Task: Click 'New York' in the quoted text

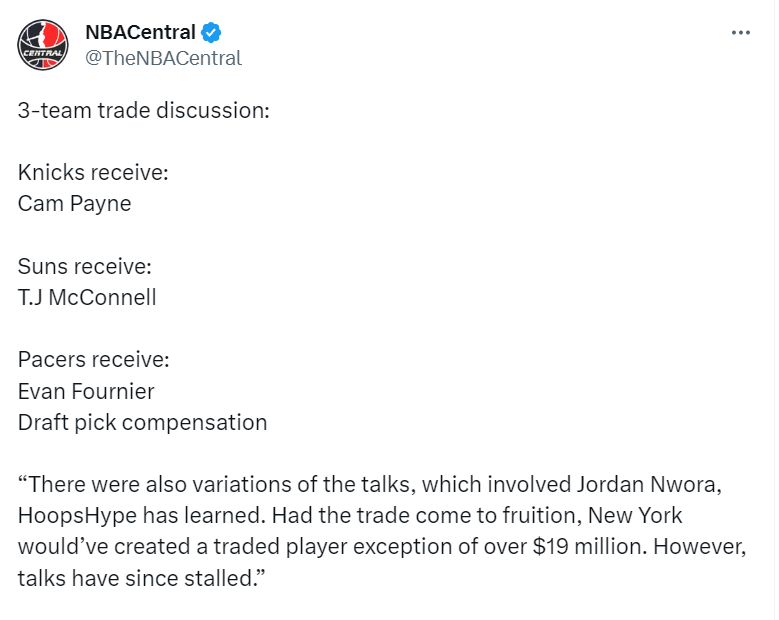Action: (x=635, y=516)
